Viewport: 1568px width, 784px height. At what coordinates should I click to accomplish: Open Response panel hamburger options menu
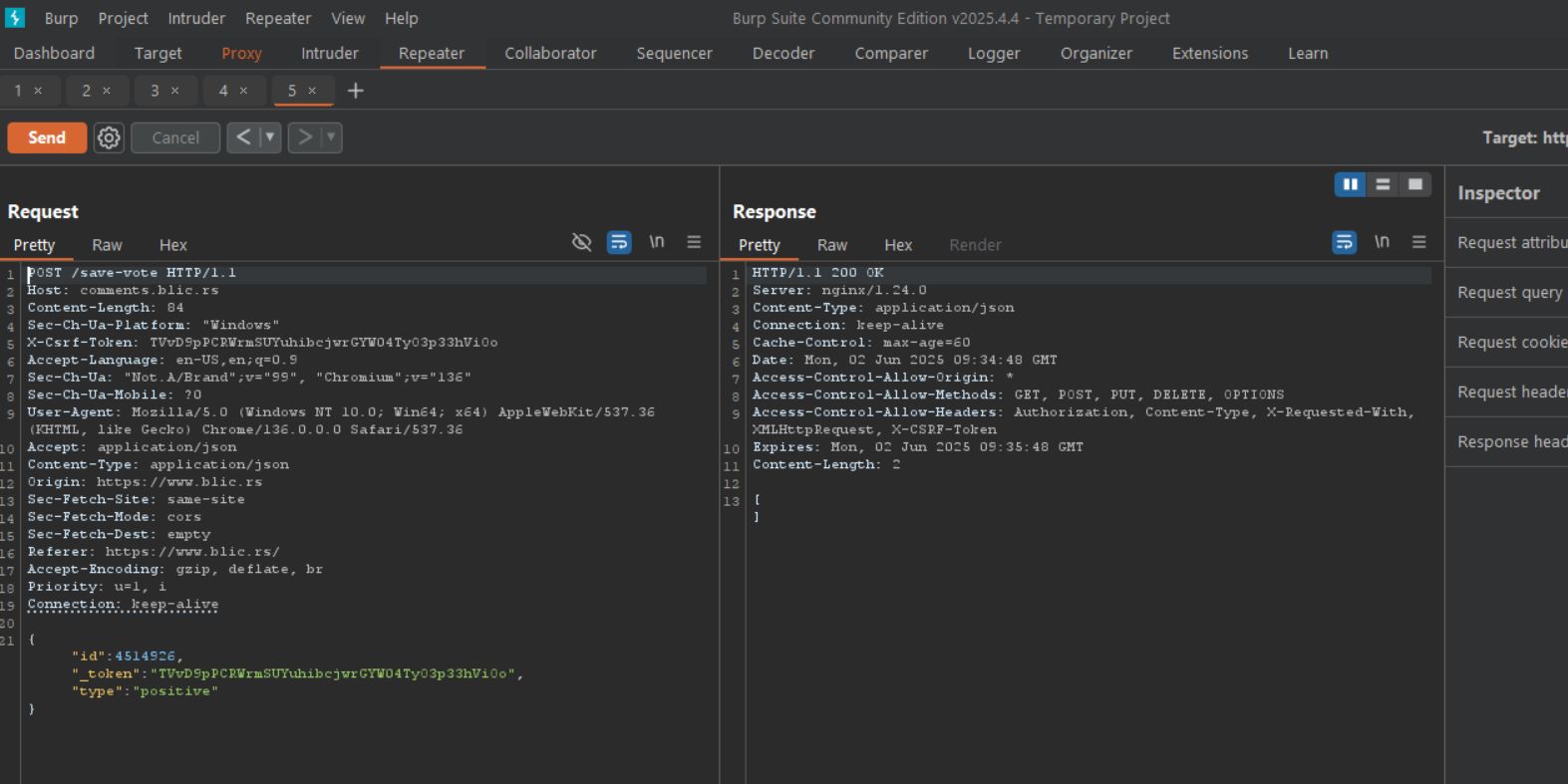[1419, 242]
